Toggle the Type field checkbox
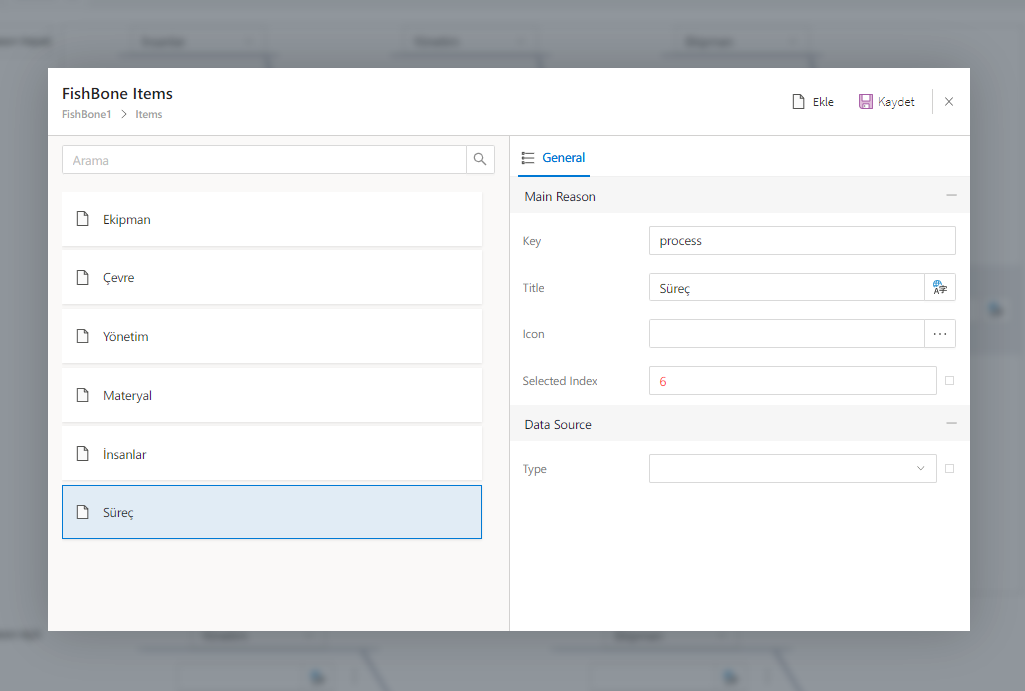The image size is (1025, 691). (949, 469)
